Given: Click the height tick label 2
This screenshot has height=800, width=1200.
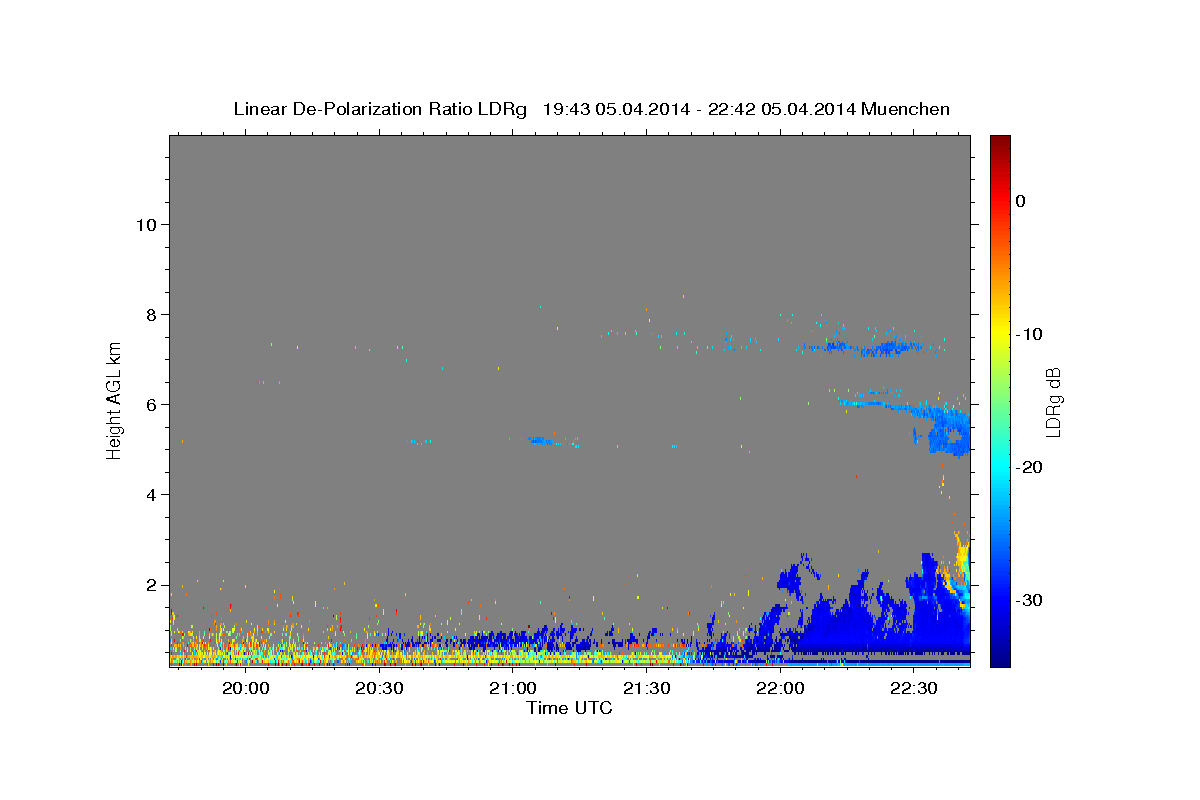Looking at the screenshot, I should click(152, 585).
